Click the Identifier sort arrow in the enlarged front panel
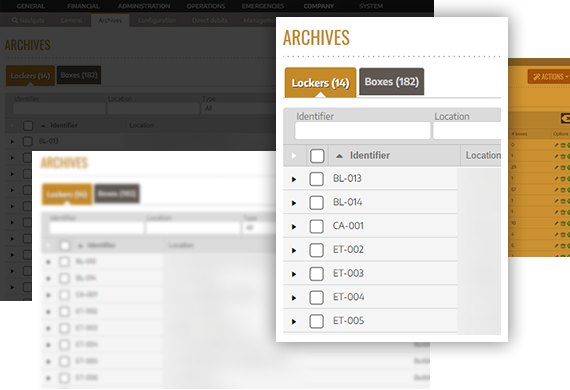The image size is (570, 390). click(339, 156)
